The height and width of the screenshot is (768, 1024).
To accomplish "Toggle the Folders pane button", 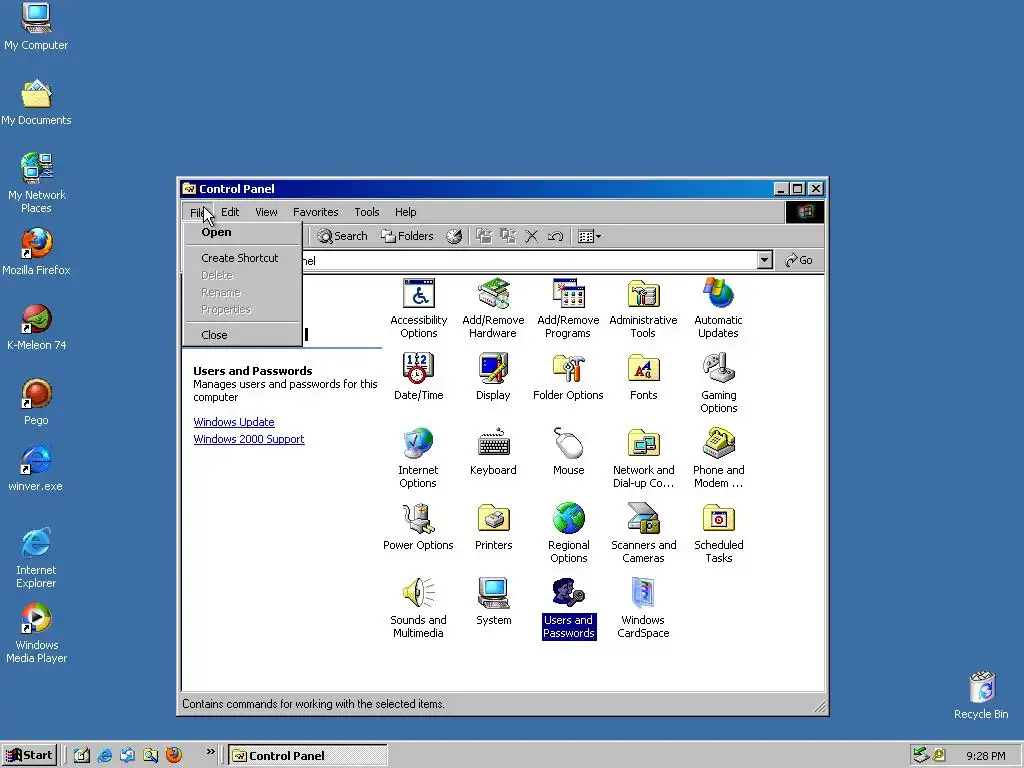I will pos(407,236).
